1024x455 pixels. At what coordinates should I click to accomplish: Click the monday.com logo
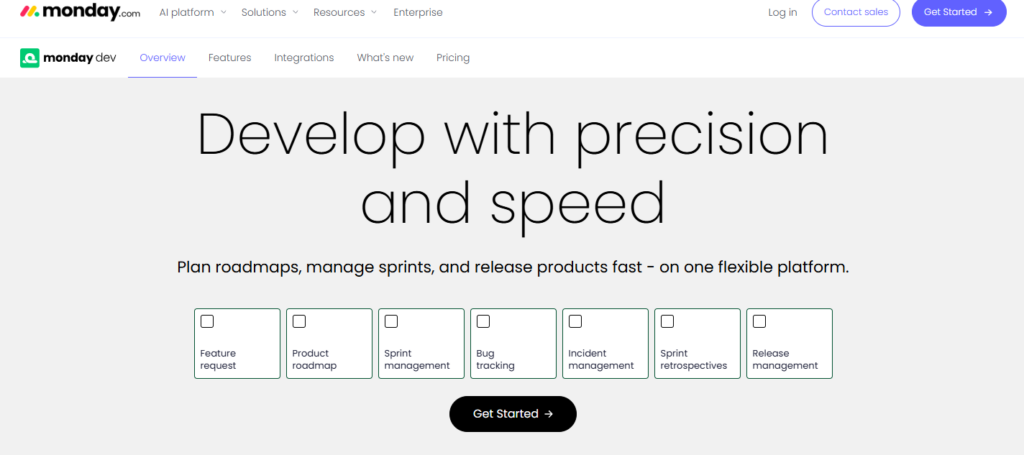(80, 12)
